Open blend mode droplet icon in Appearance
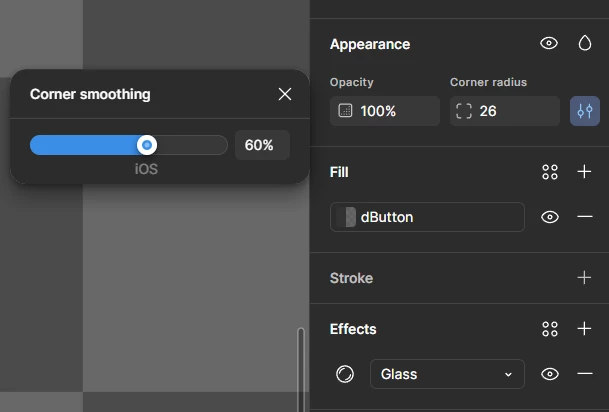 click(585, 43)
